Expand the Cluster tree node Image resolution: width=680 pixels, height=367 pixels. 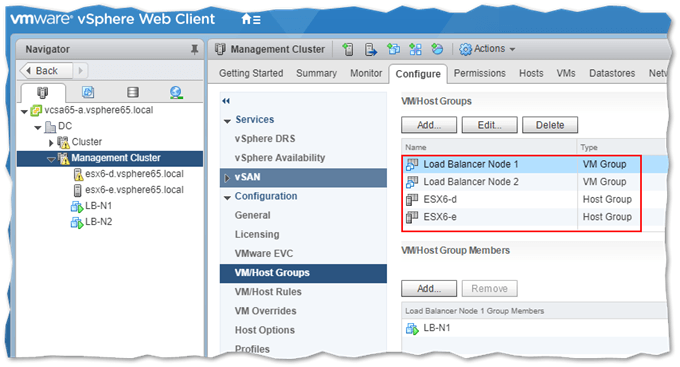click(51, 142)
